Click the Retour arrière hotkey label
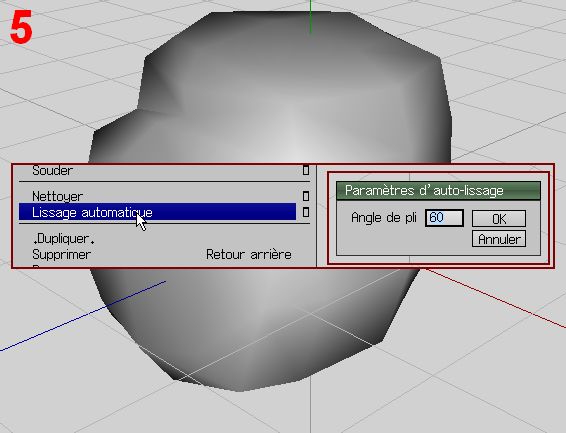This screenshot has width=566, height=433. (249, 254)
